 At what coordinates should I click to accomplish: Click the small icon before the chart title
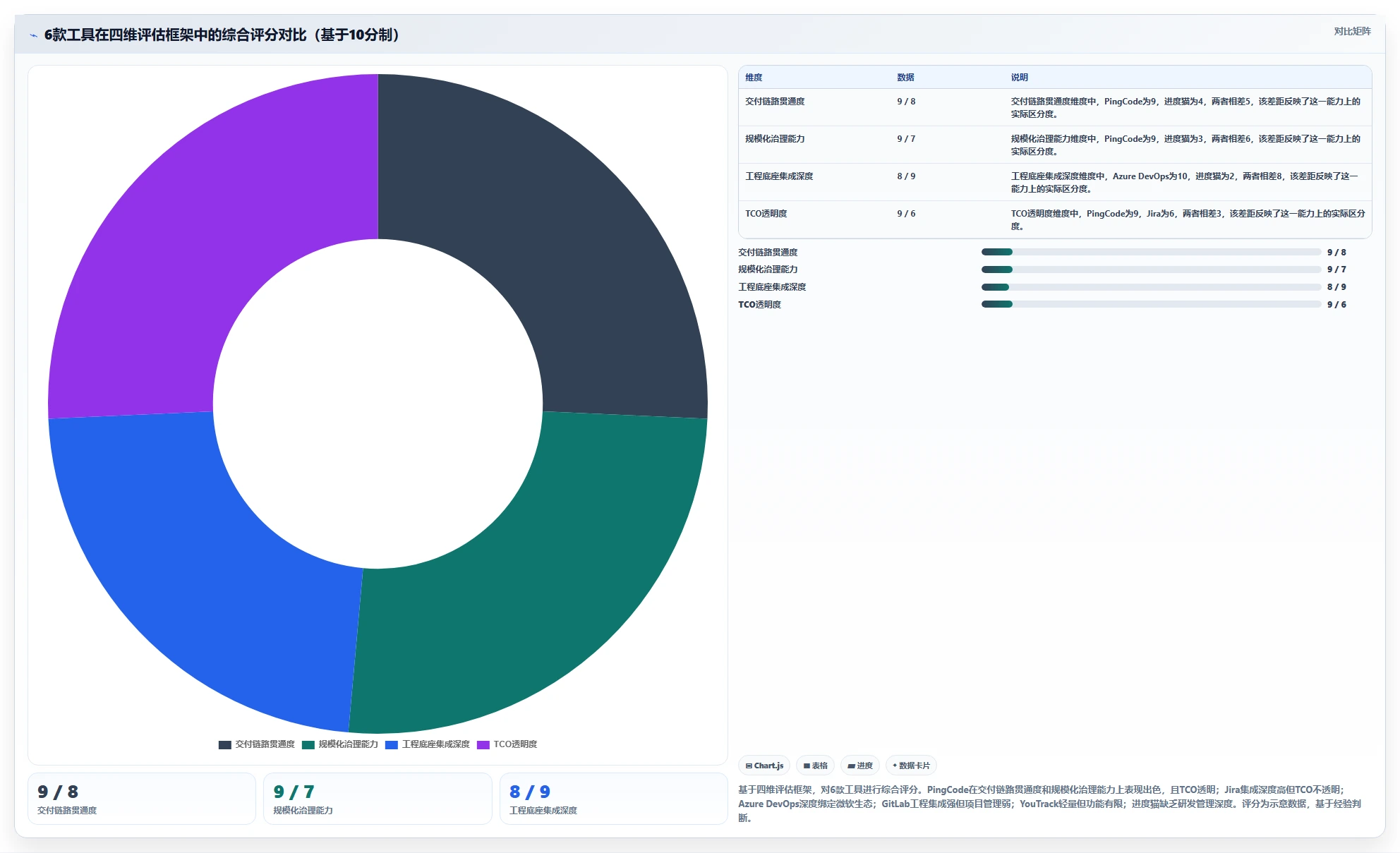33,35
